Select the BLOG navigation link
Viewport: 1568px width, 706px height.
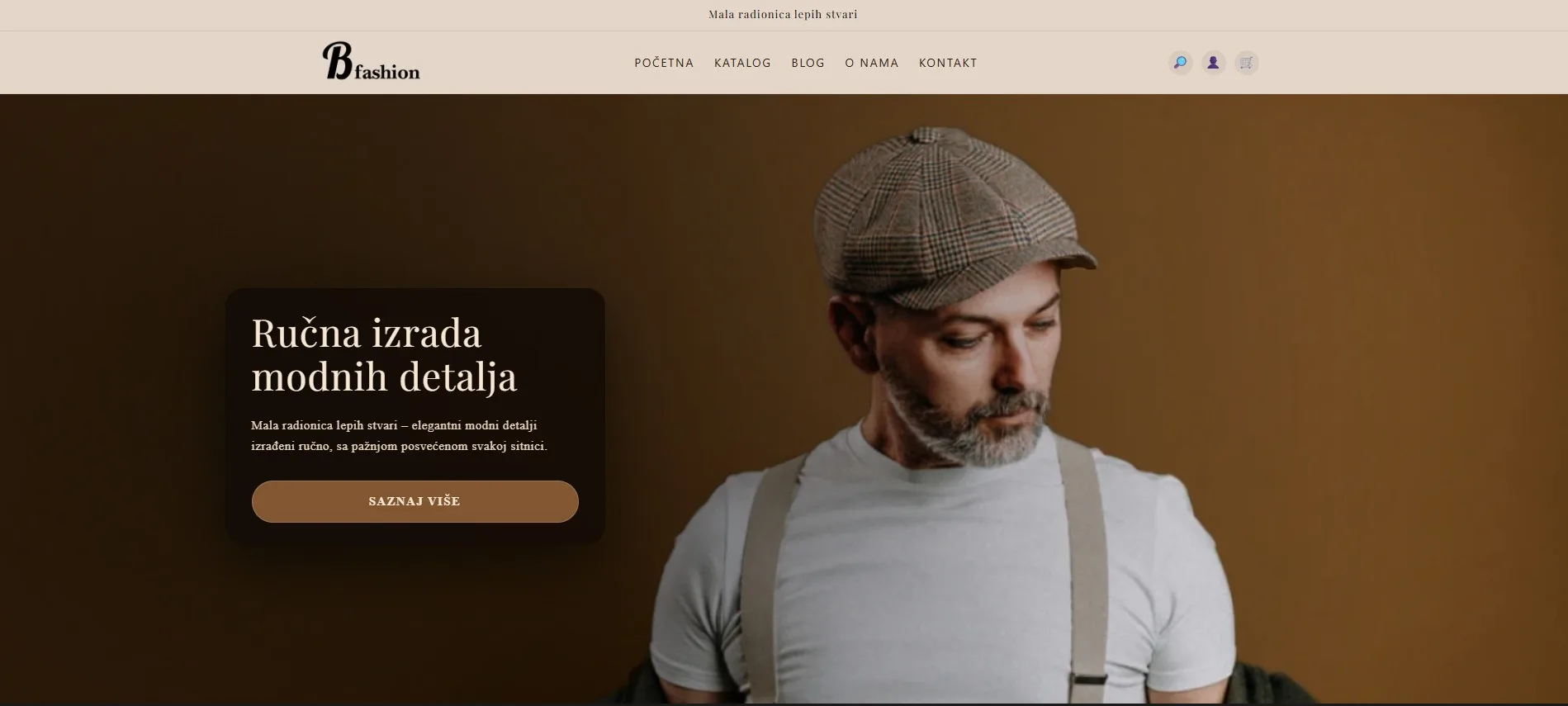(x=808, y=63)
